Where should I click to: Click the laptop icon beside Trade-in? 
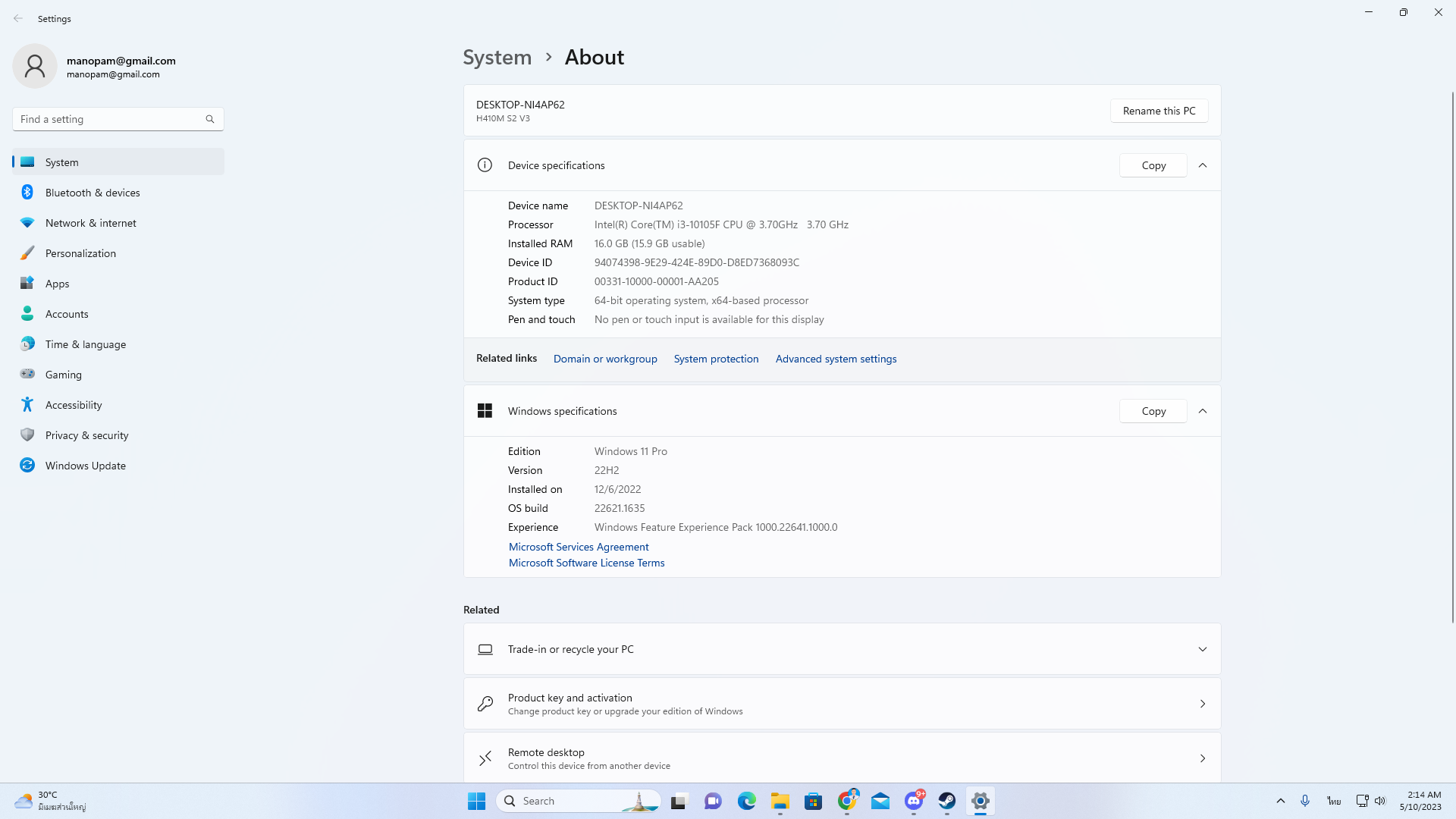[x=485, y=649]
